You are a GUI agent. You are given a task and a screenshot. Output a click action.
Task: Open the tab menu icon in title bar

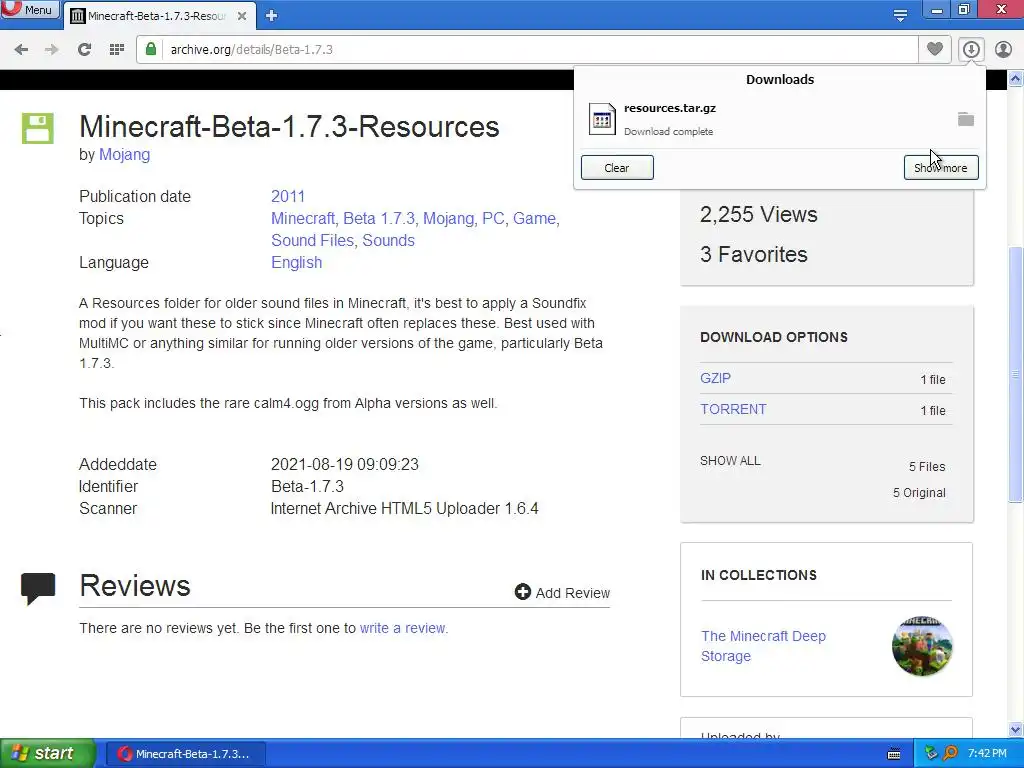(x=900, y=15)
